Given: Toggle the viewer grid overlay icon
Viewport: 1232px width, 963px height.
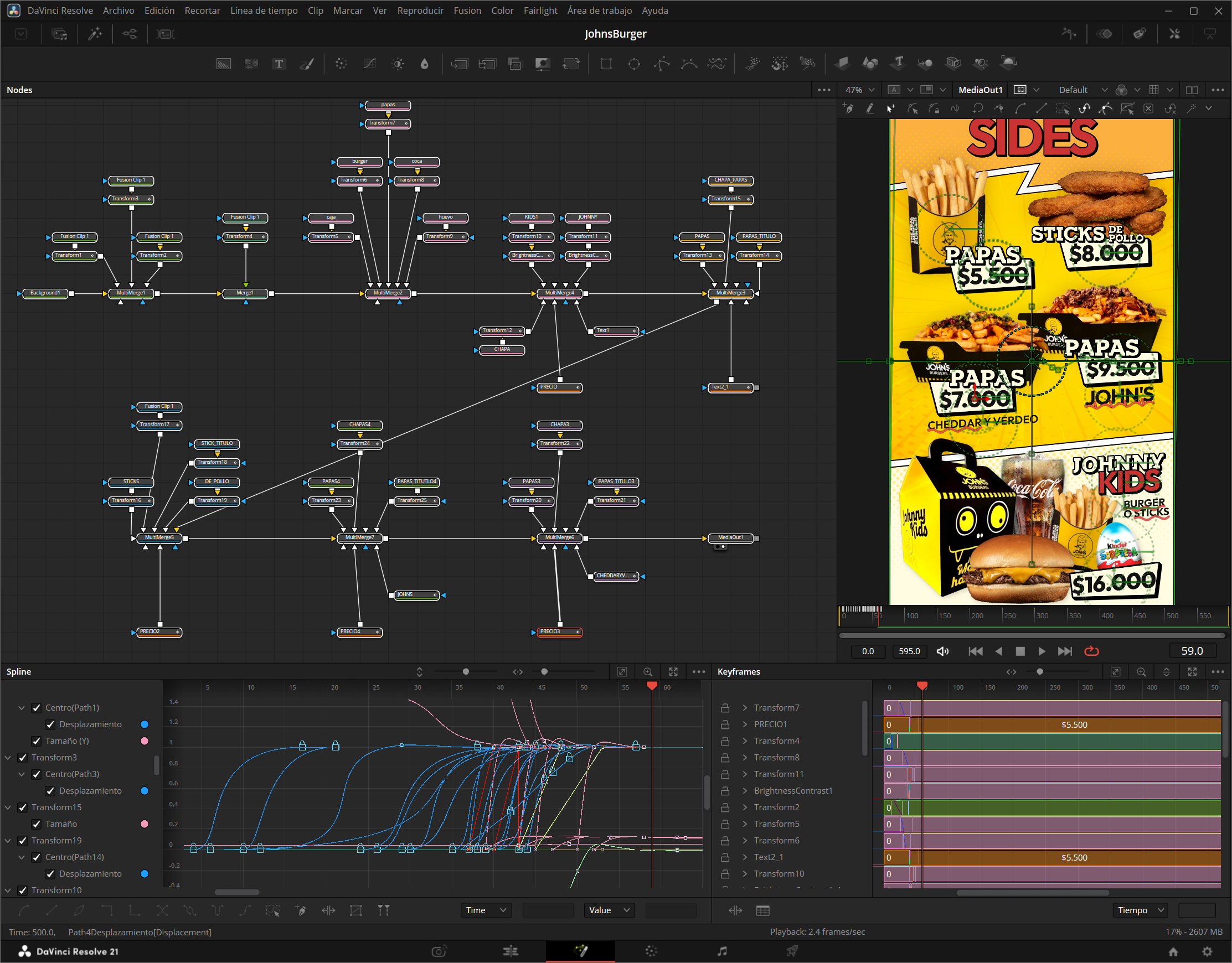Looking at the screenshot, I should [x=1154, y=90].
